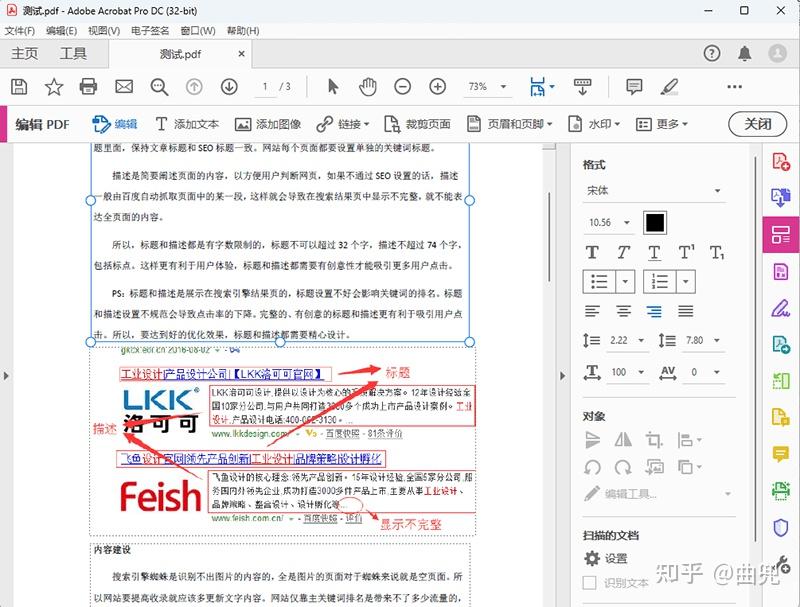Click the Save file icon
The image size is (800, 607).
(x=18, y=87)
